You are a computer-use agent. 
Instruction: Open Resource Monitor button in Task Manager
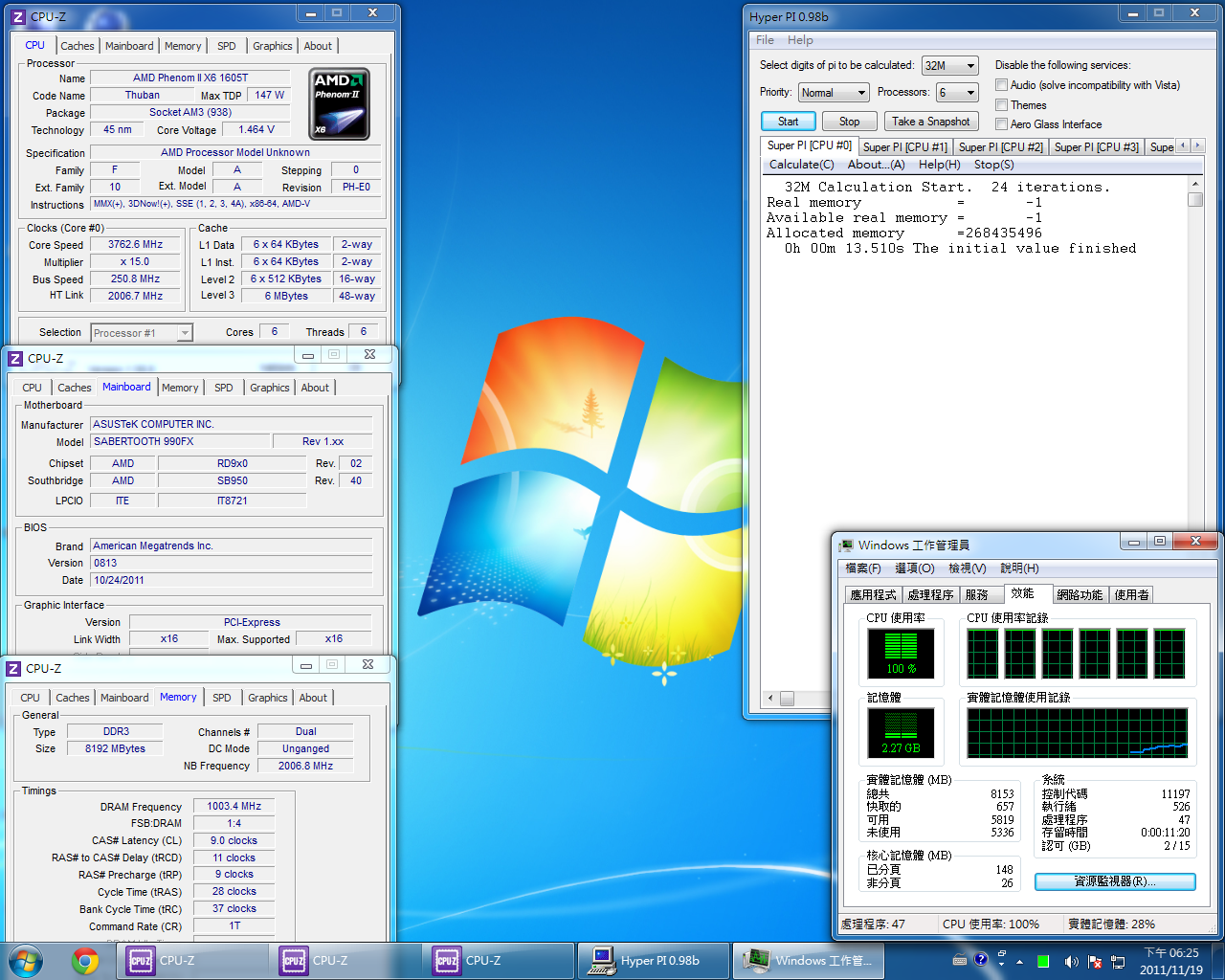coord(1115,881)
